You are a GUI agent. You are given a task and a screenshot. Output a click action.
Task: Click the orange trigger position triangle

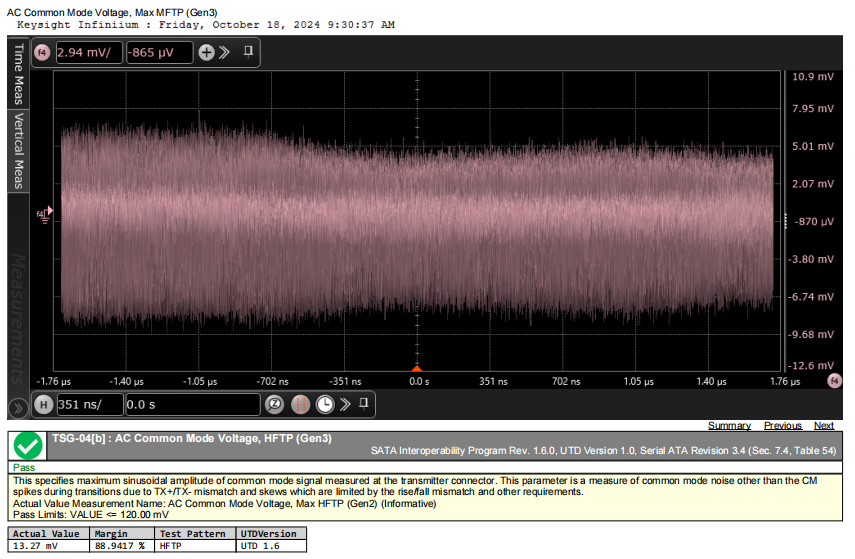[x=417, y=369]
